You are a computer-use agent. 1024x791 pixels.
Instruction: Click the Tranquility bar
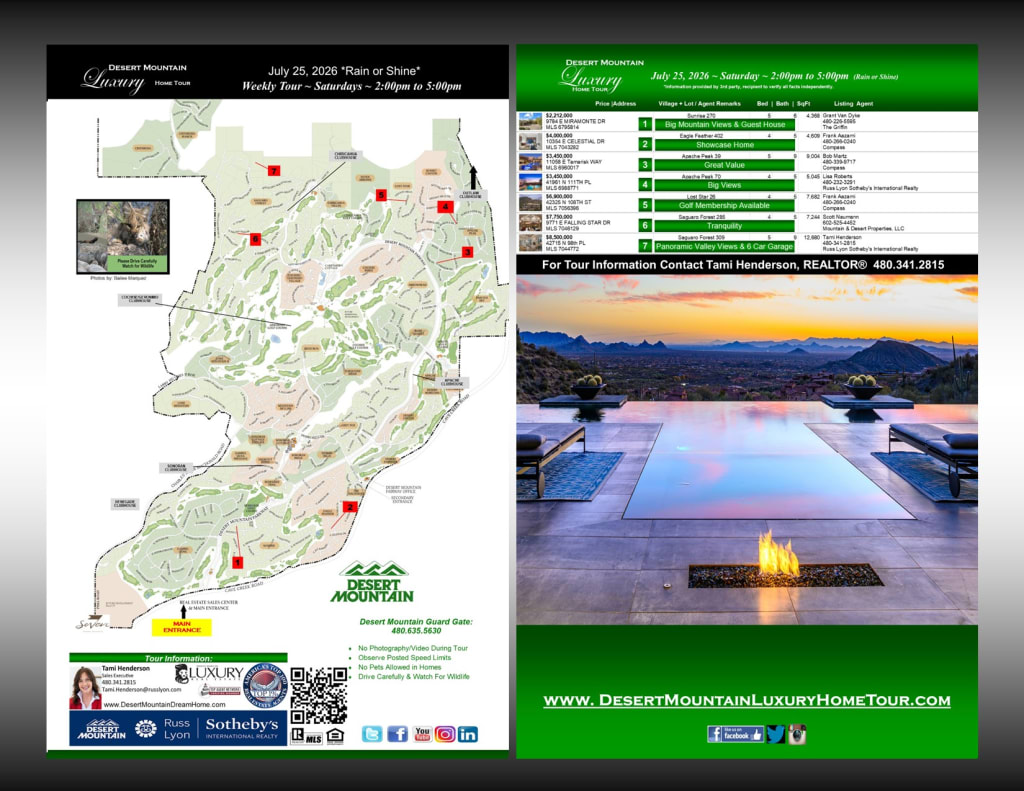click(x=725, y=226)
